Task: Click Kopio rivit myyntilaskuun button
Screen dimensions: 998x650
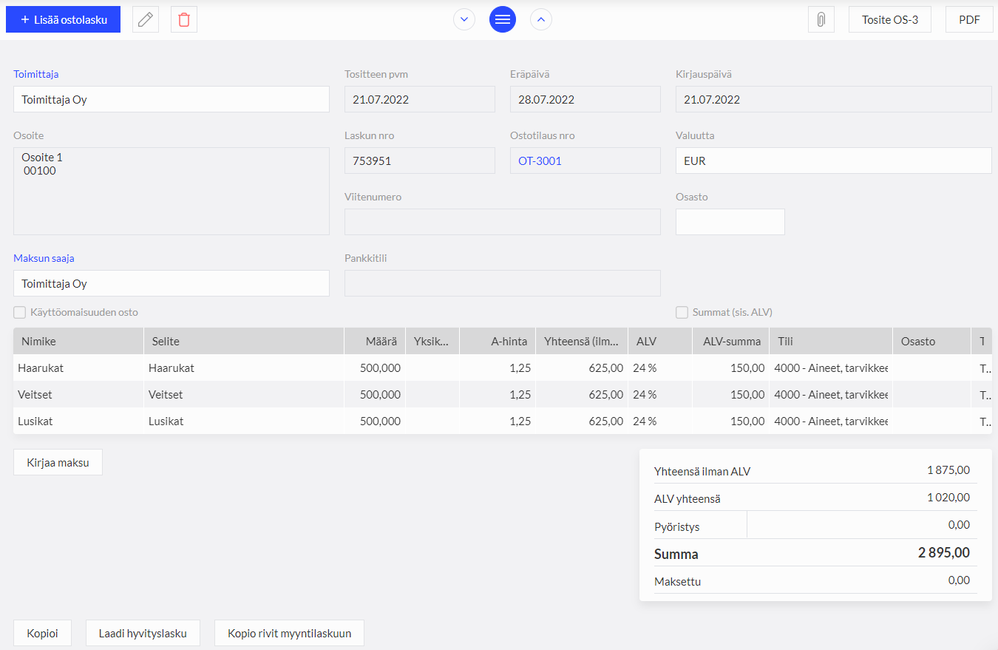Action: coord(289,633)
